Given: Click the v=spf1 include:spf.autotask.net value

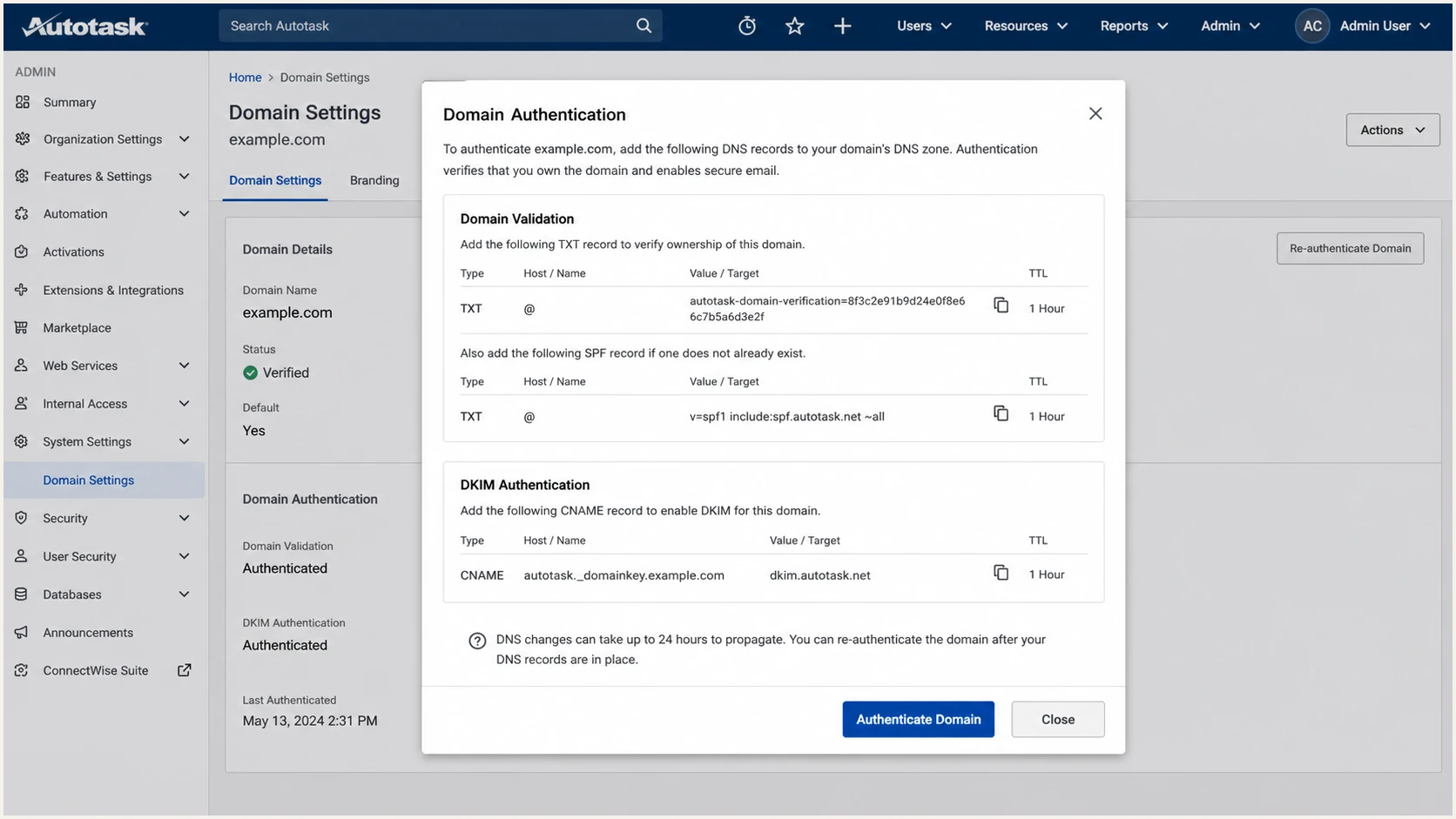Looking at the screenshot, I should pyautogui.click(x=786, y=417).
